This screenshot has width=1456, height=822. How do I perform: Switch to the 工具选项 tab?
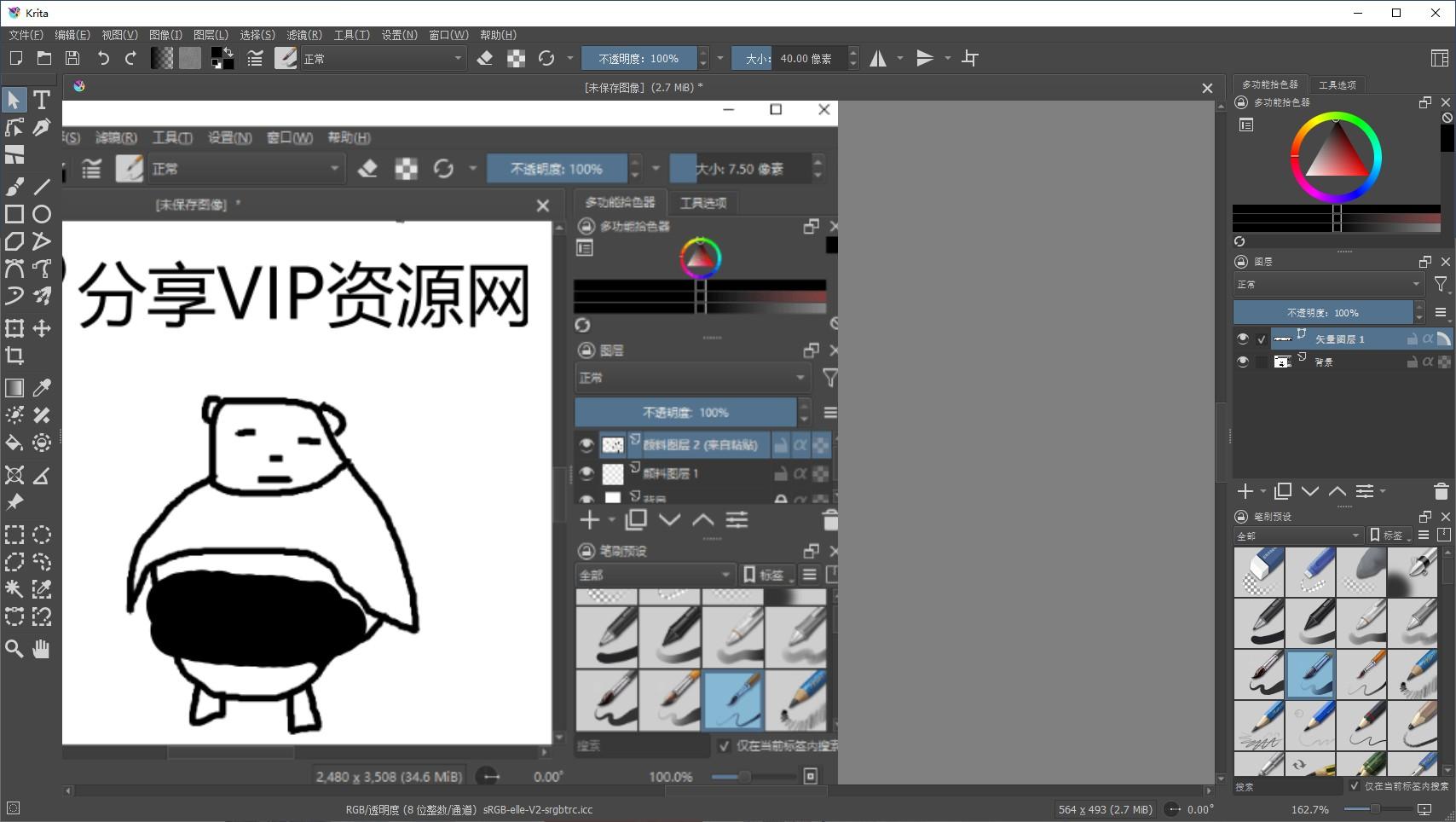[x=1338, y=84]
